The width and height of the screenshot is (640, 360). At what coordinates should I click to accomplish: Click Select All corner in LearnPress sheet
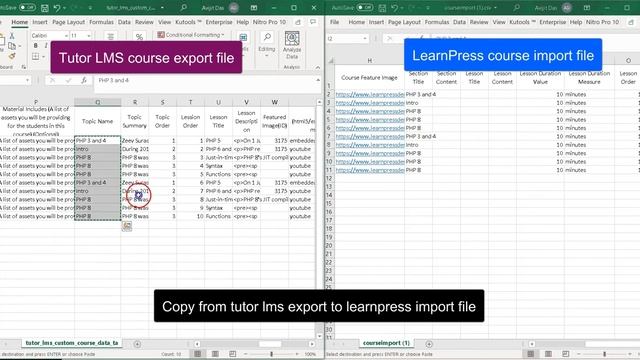coord(330,60)
